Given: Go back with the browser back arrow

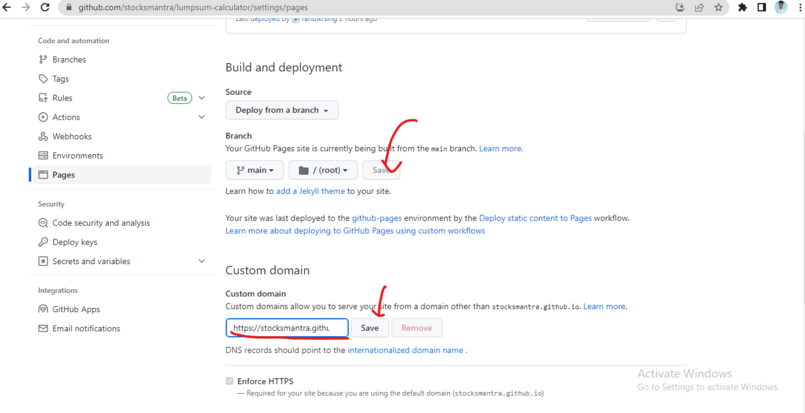Looking at the screenshot, I should click(x=7, y=8).
